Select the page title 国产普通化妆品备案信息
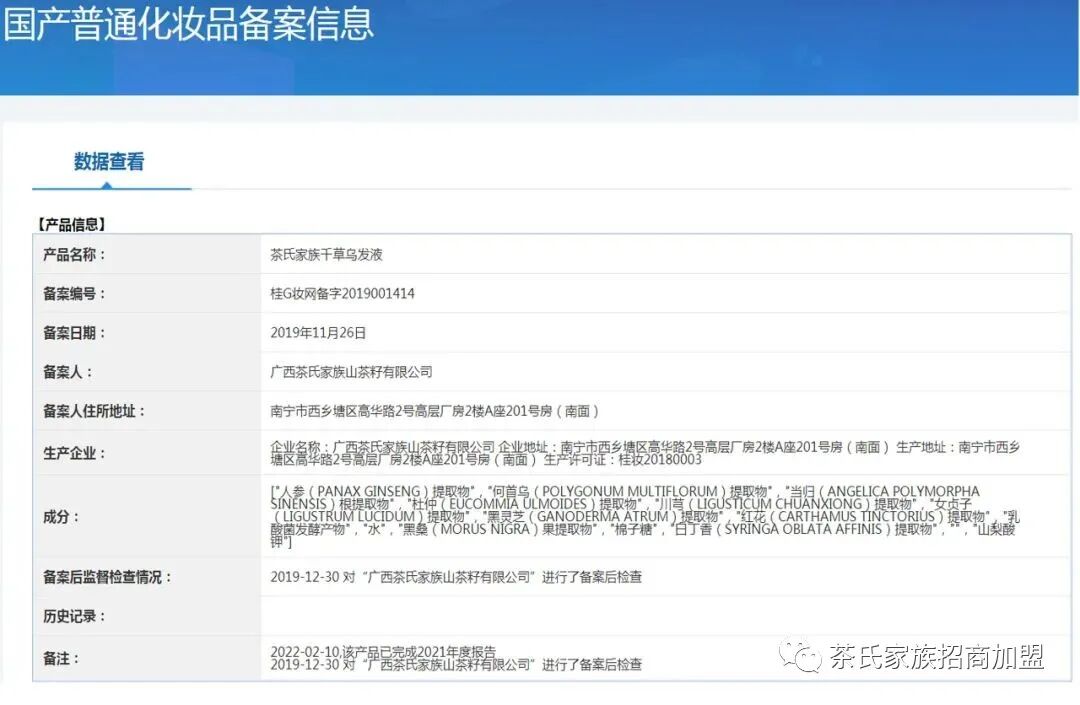Screen dimensions: 1080x705 pyautogui.click(x=188, y=23)
